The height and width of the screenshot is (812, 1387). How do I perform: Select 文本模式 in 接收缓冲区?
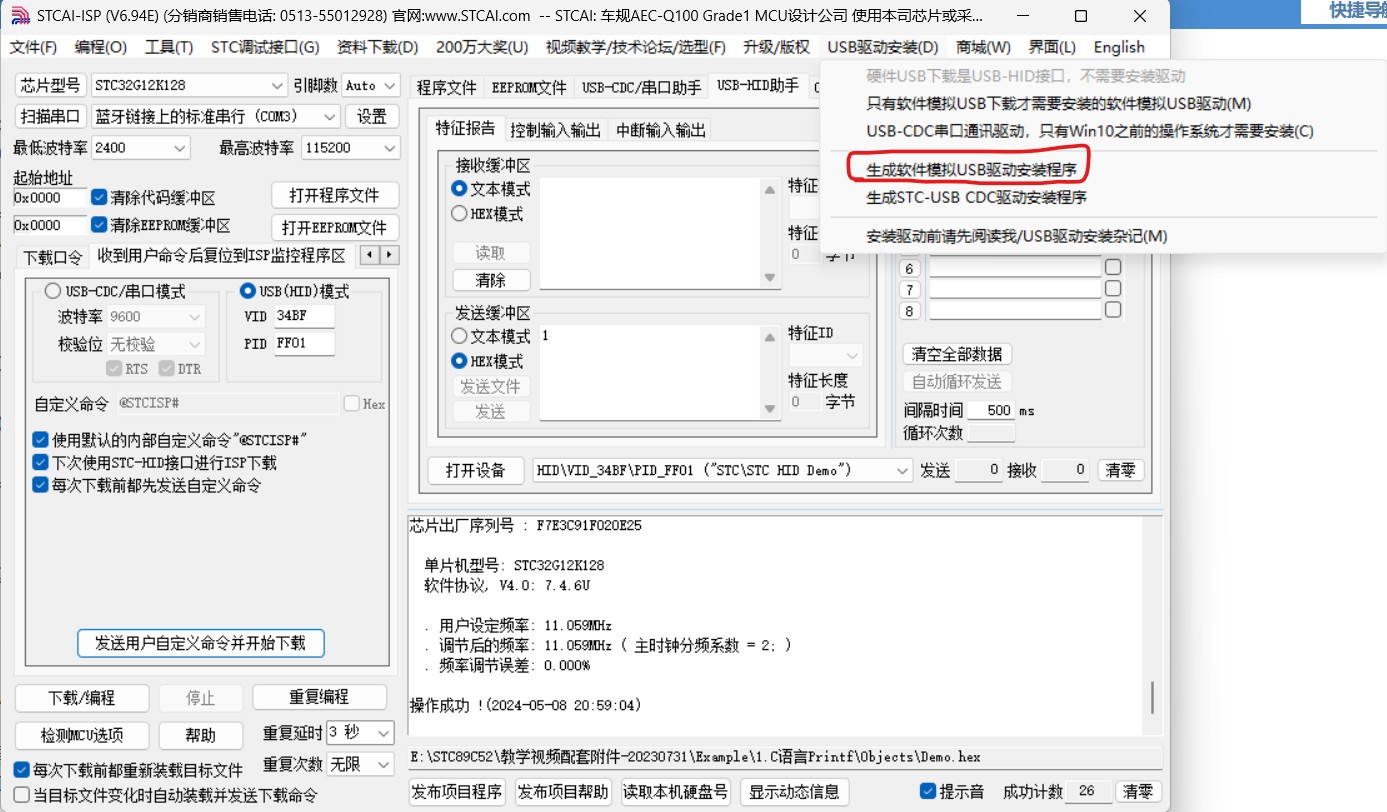[459, 188]
